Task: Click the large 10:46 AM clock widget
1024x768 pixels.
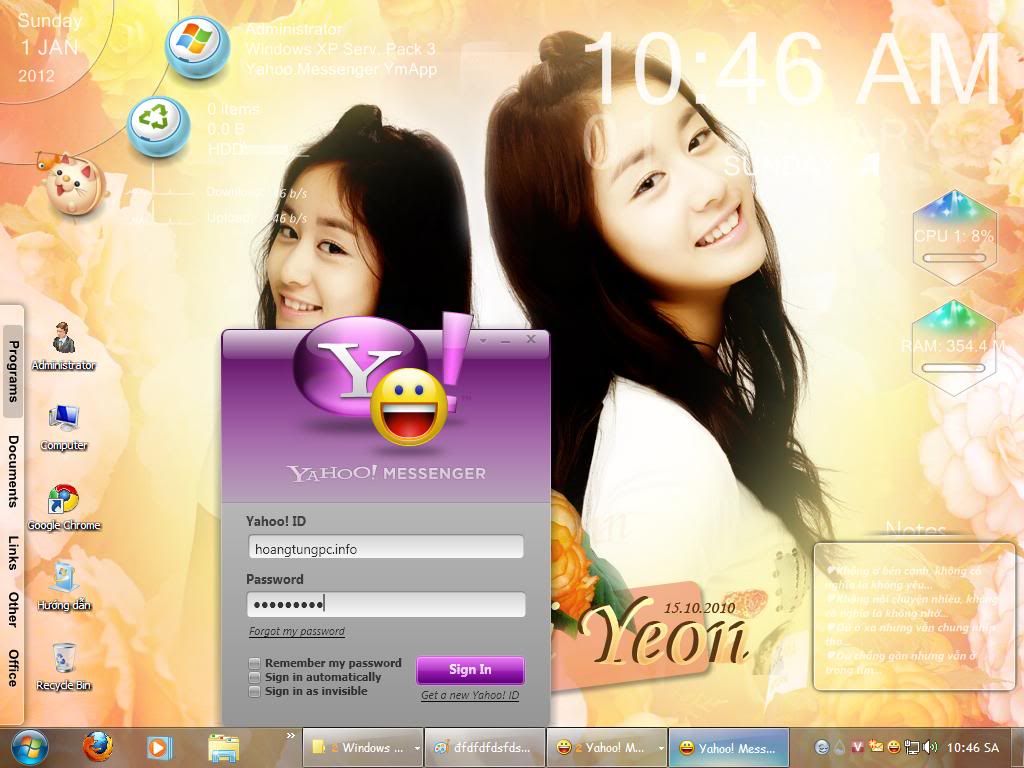Action: (x=792, y=69)
